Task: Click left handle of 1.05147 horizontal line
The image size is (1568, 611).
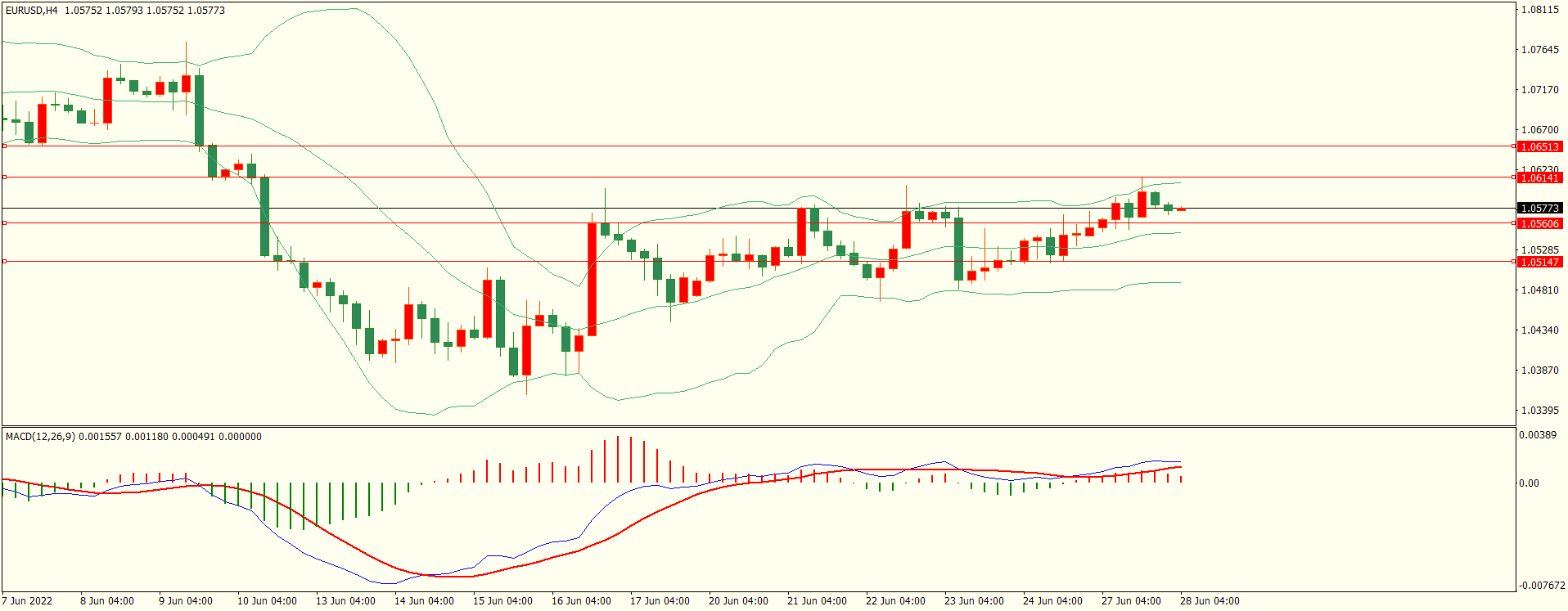Action: click(4, 261)
